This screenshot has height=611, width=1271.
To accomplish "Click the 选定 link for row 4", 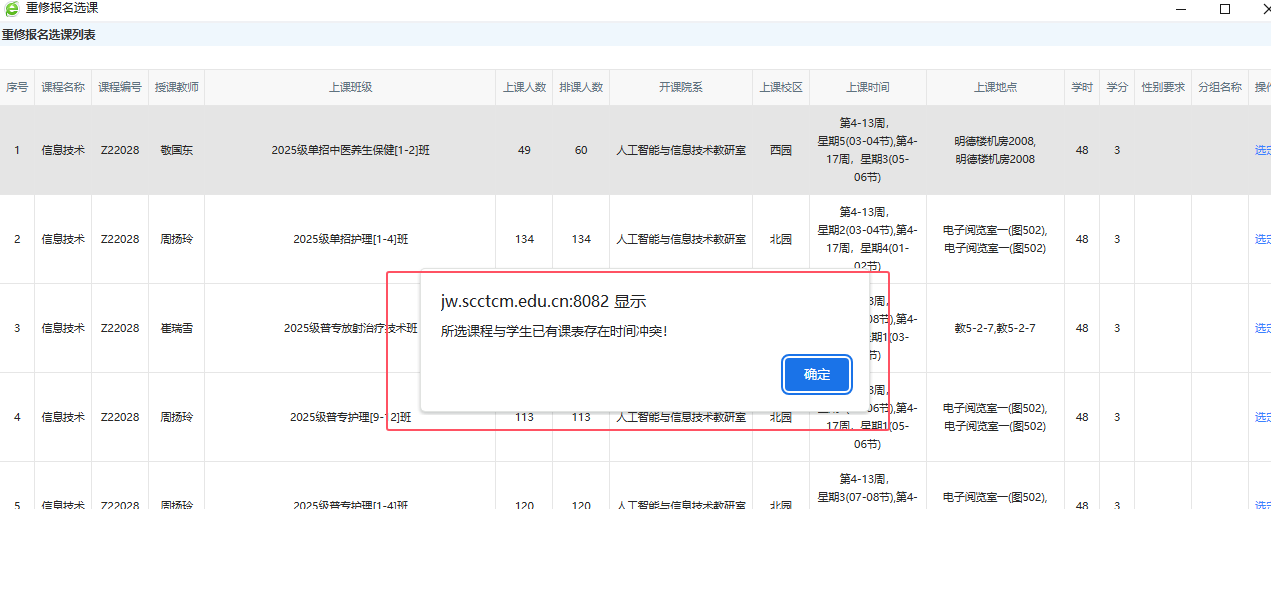I will [x=1262, y=417].
